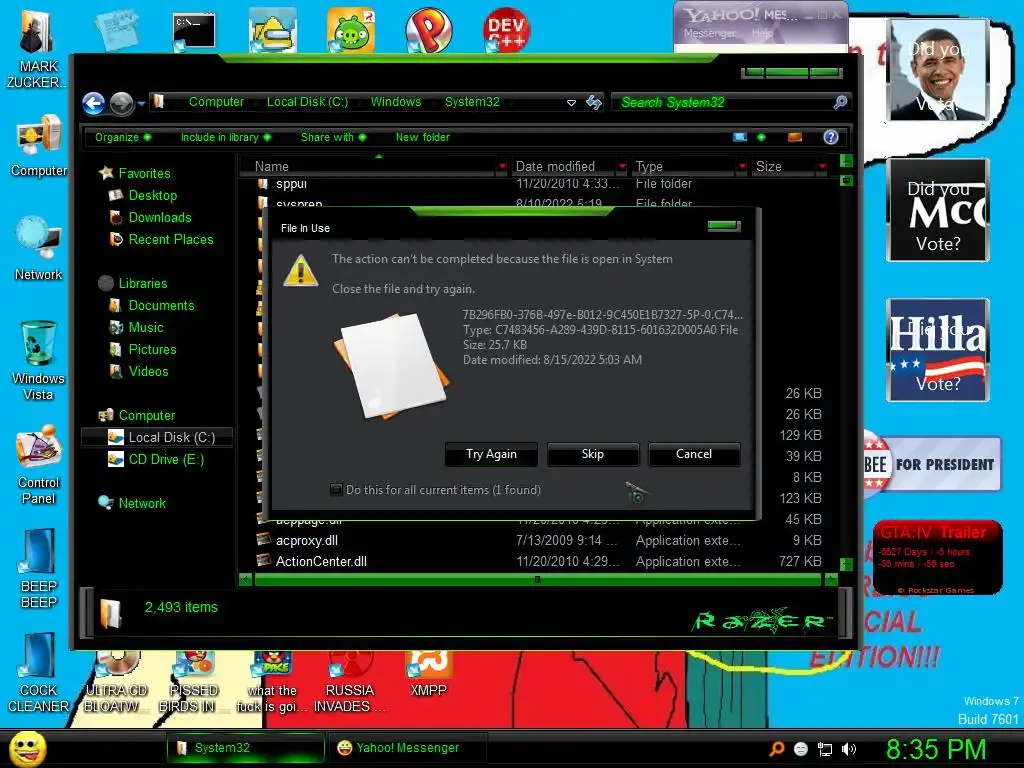Open the DEV C++ desktop icon
Screen dimensions: 1024x768
tap(506, 30)
